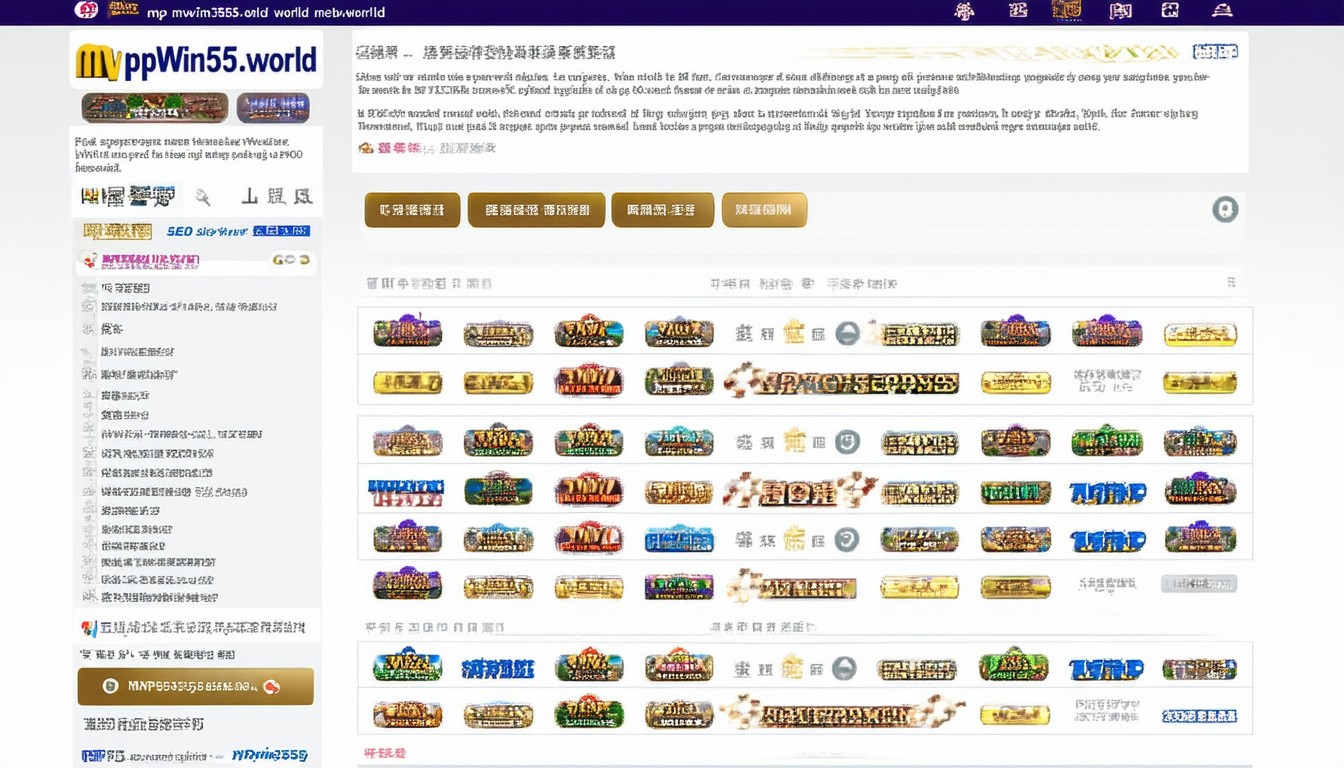
Task: Open the mppWin55.world logo link
Action: tap(196, 60)
